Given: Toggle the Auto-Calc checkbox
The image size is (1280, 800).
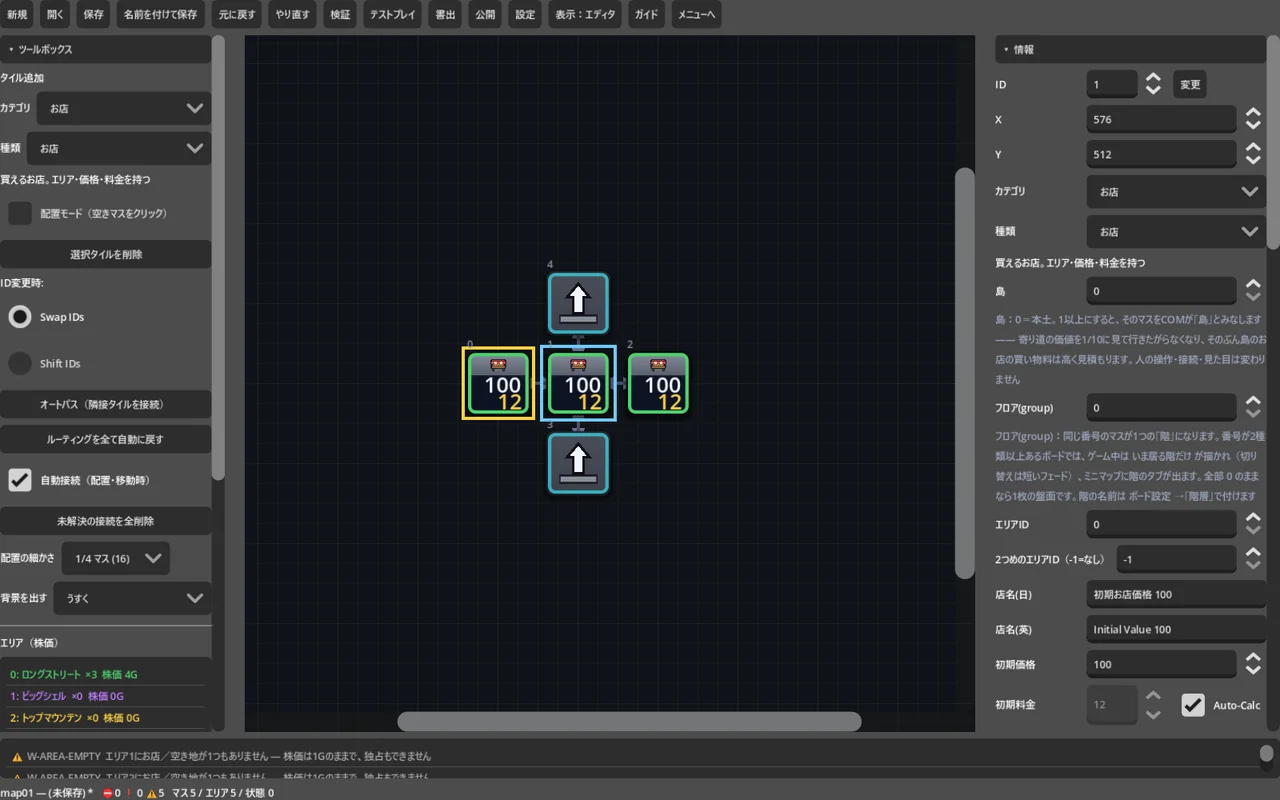Looking at the screenshot, I should [1193, 705].
